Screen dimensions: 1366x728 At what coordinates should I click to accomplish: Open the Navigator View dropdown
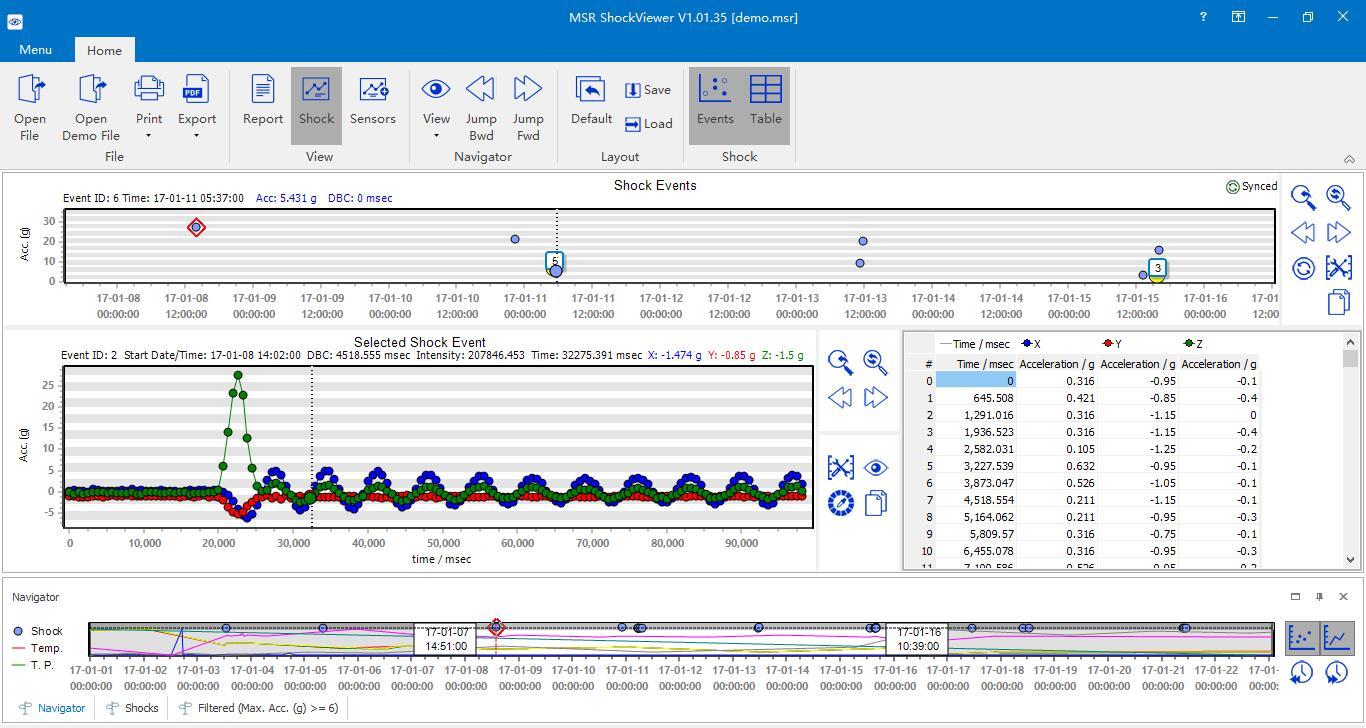pos(436,107)
